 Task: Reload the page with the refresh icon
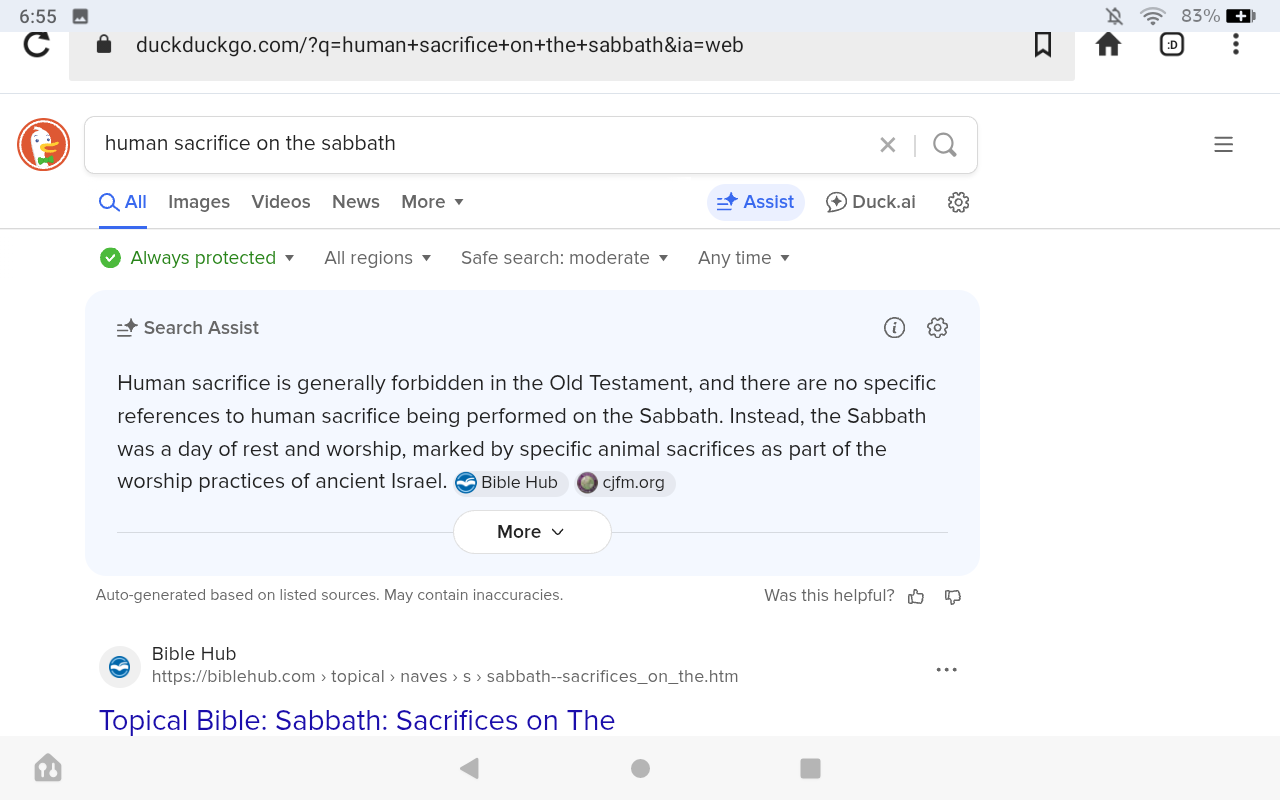37,45
